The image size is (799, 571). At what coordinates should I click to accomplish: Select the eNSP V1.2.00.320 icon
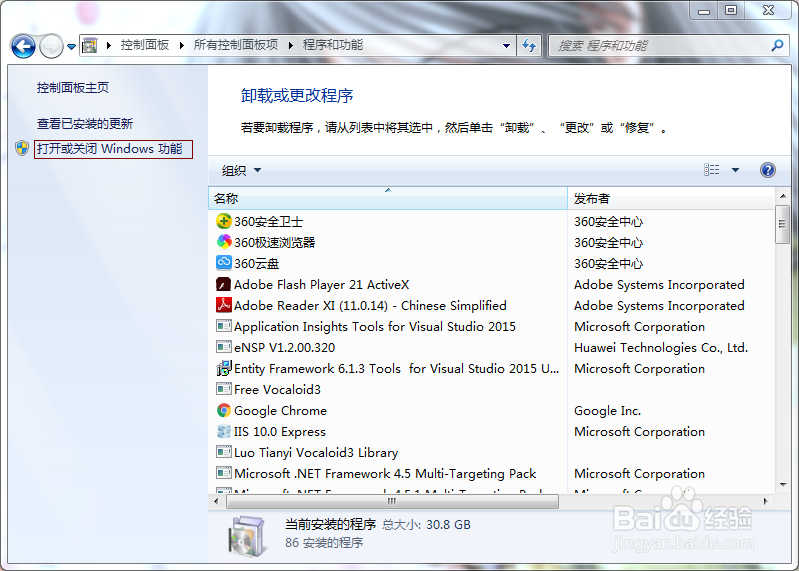click(224, 347)
